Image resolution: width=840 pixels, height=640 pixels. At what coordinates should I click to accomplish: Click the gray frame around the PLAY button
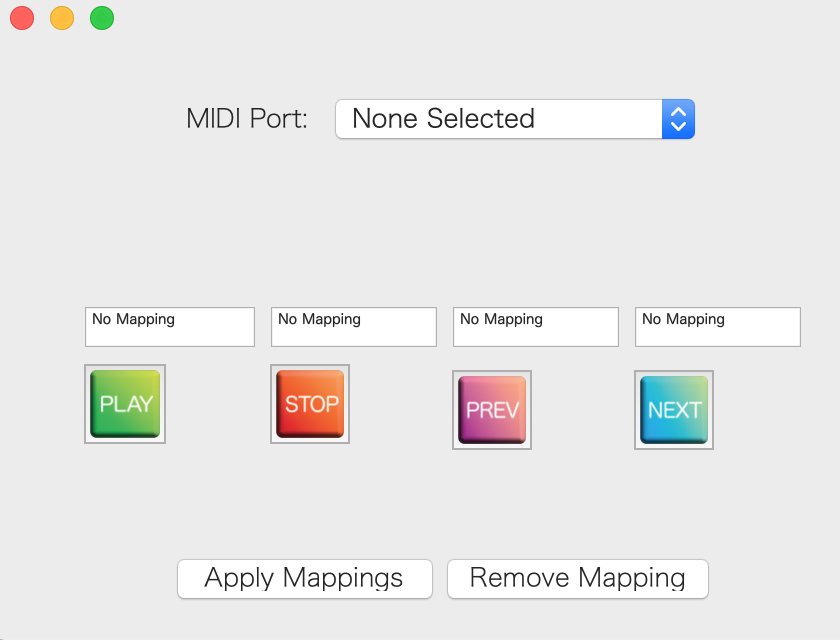(x=87, y=404)
